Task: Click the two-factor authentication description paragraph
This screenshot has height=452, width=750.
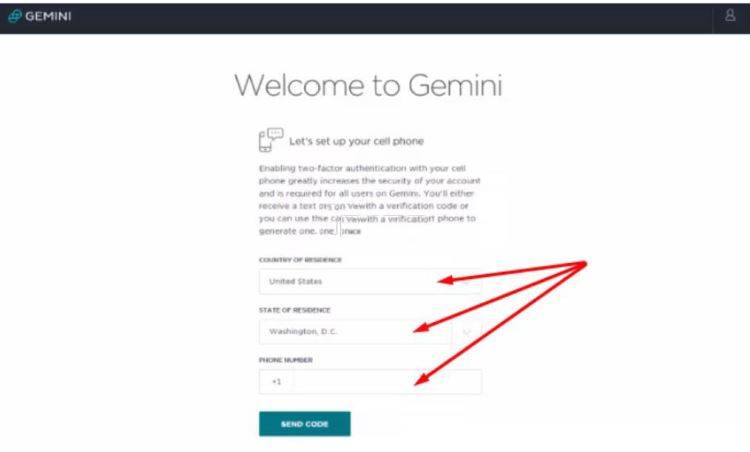Action: [369, 199]
